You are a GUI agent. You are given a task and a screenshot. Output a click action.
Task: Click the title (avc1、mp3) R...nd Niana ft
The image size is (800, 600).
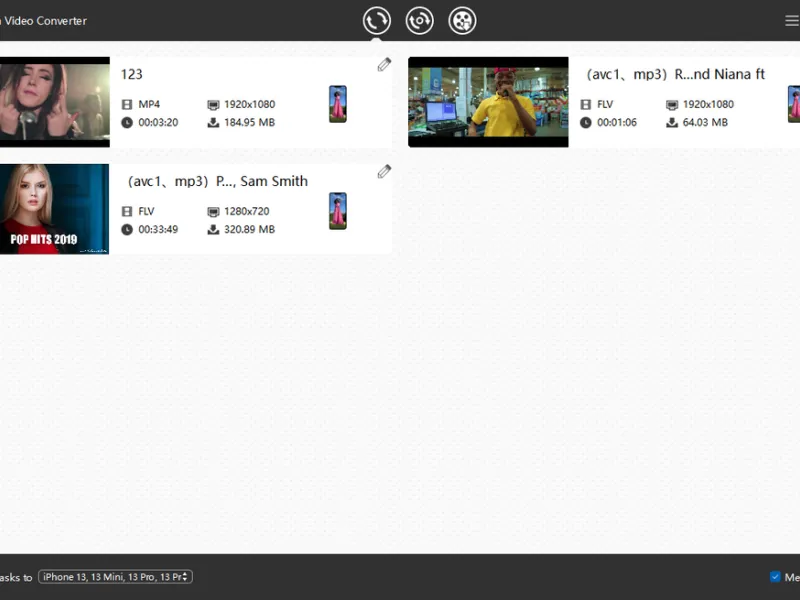(676, 74)
